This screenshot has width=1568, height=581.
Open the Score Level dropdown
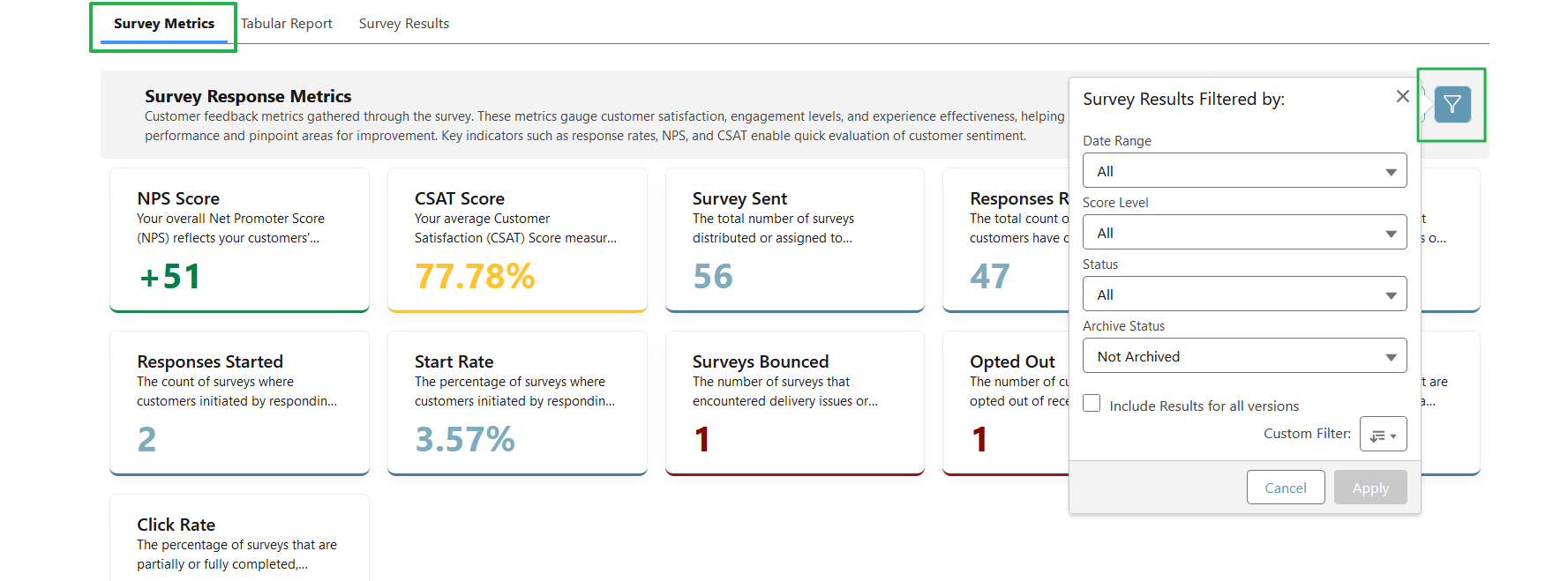click(x=1243, y=232)
